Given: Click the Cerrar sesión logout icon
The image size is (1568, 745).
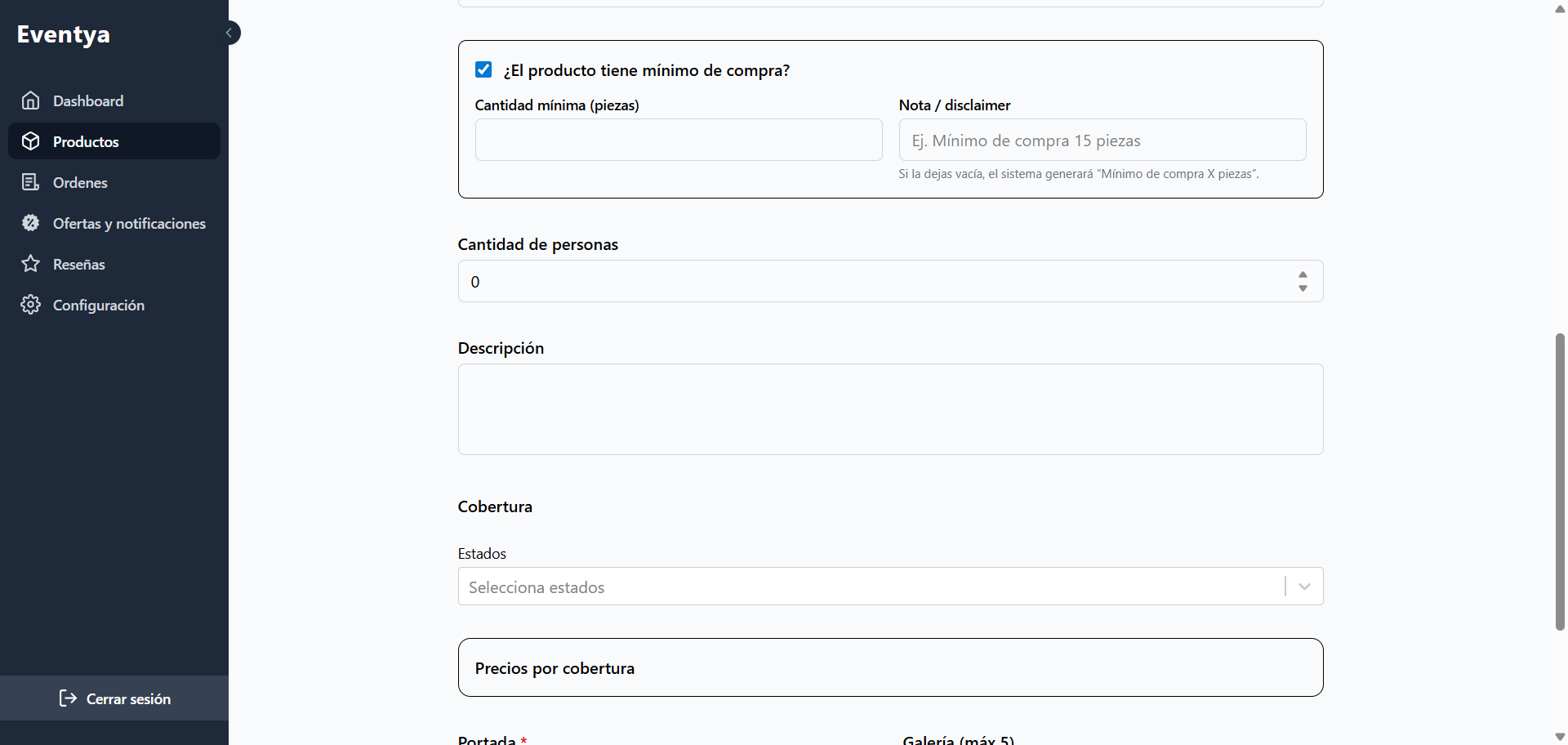Looking at the screenshot, I should pyautogui.click(x=67, y=698).
